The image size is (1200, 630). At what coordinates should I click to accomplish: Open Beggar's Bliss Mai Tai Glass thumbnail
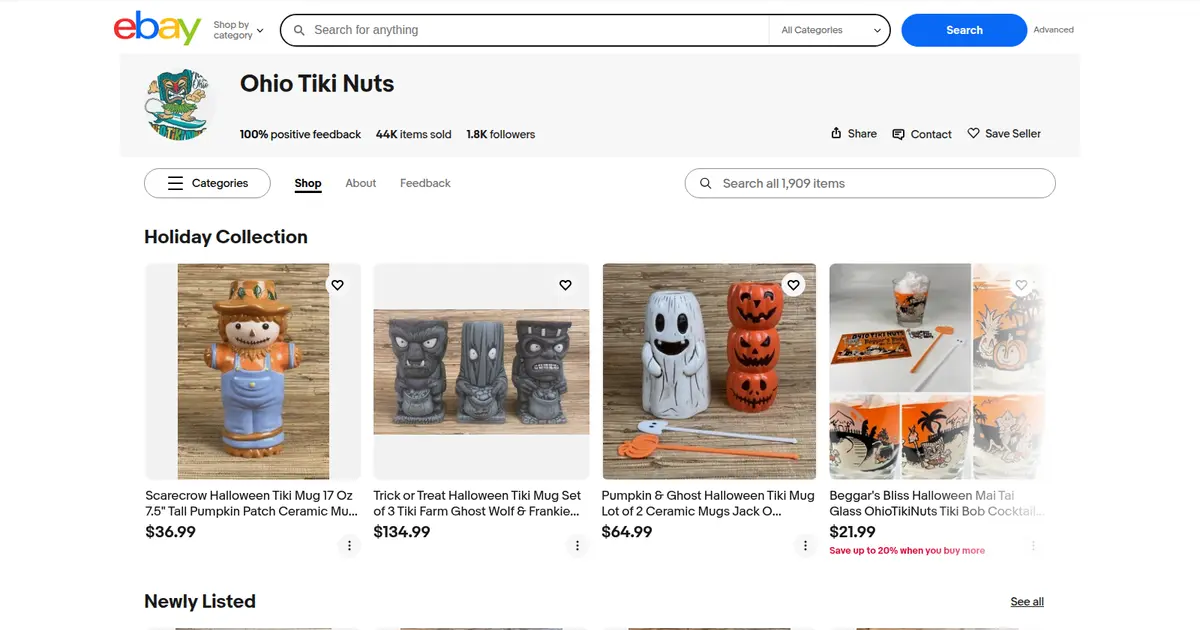936,371
